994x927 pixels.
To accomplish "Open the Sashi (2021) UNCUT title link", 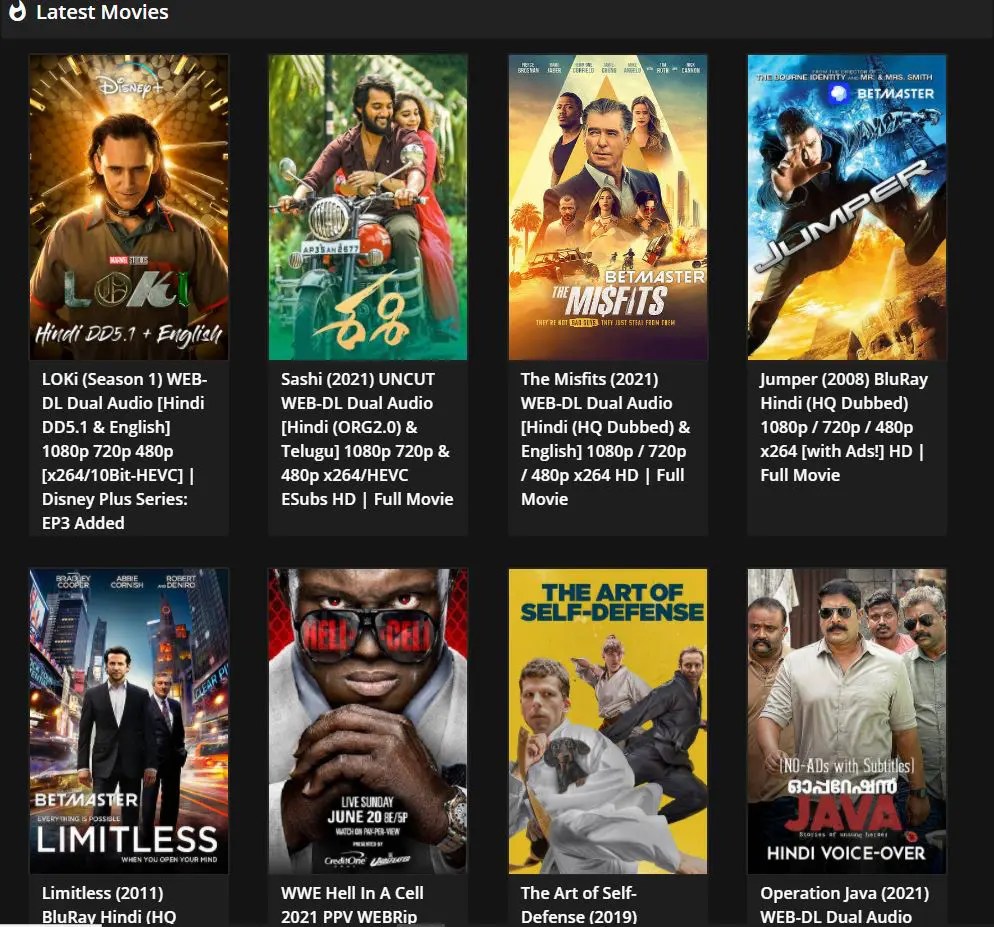I will (367, 439).
